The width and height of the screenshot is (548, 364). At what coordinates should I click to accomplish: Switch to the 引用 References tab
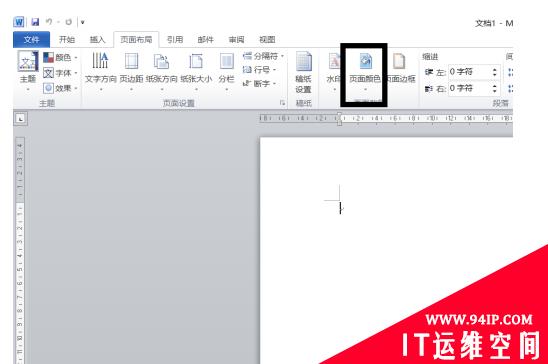[x=175, y=39]
